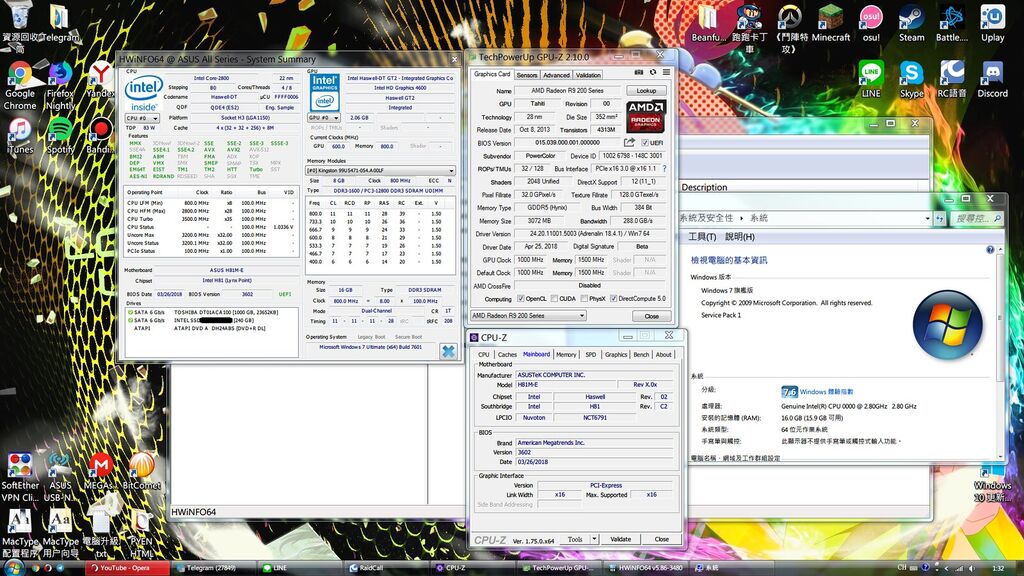Open CPU #0 dropdown in HWiNFO

(x=142, y=118)
